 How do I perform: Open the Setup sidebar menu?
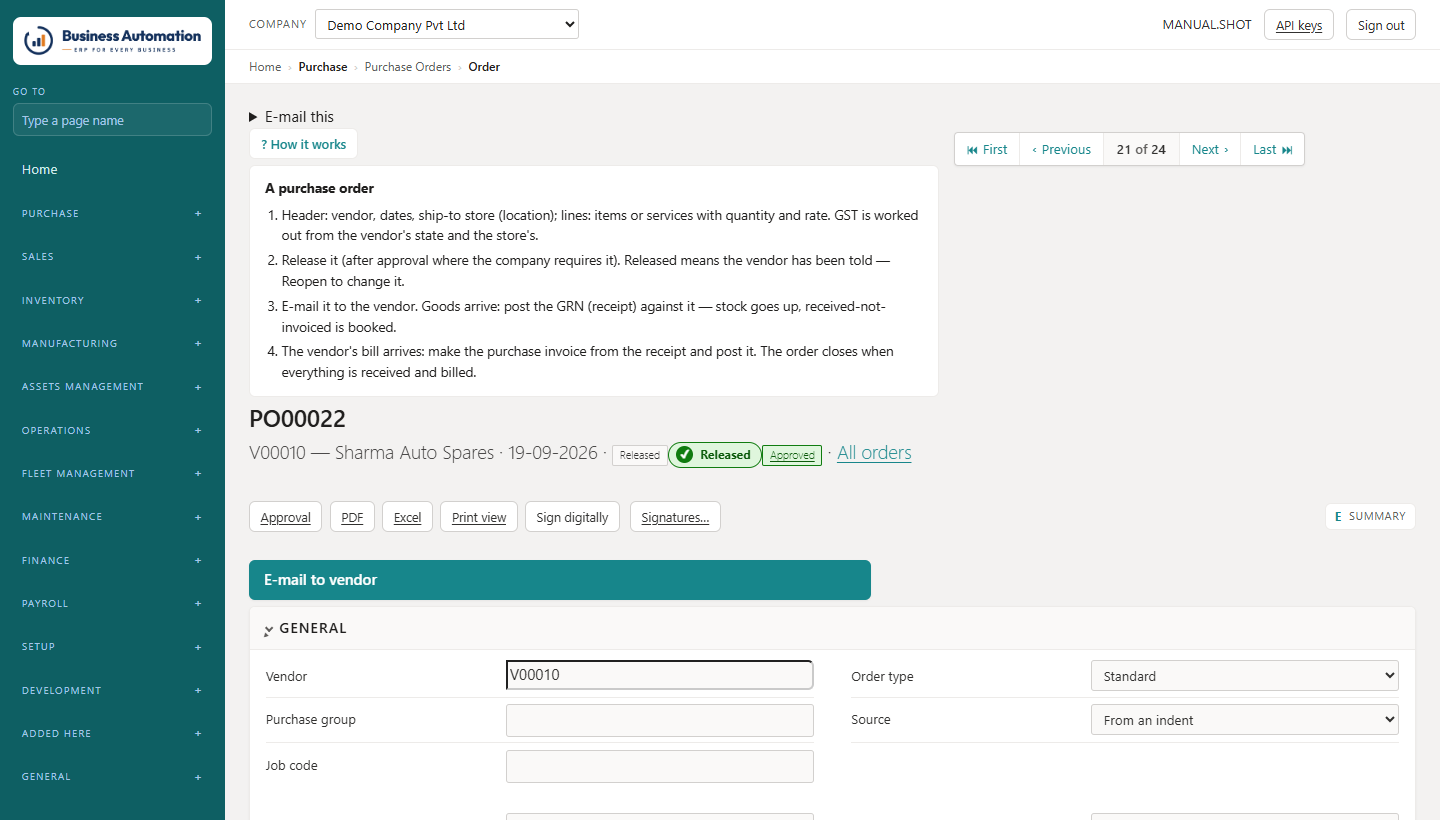click(112, 647)
